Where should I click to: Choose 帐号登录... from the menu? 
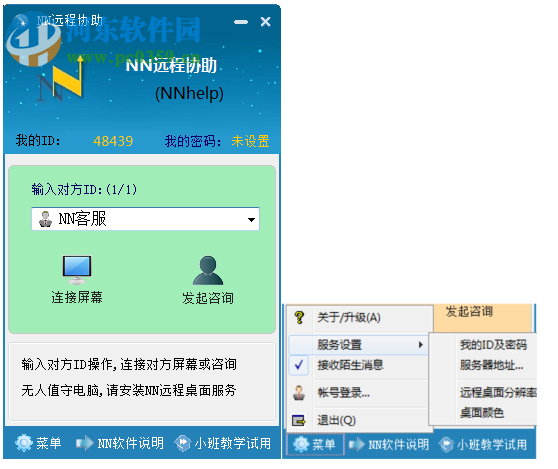(359, 392)
